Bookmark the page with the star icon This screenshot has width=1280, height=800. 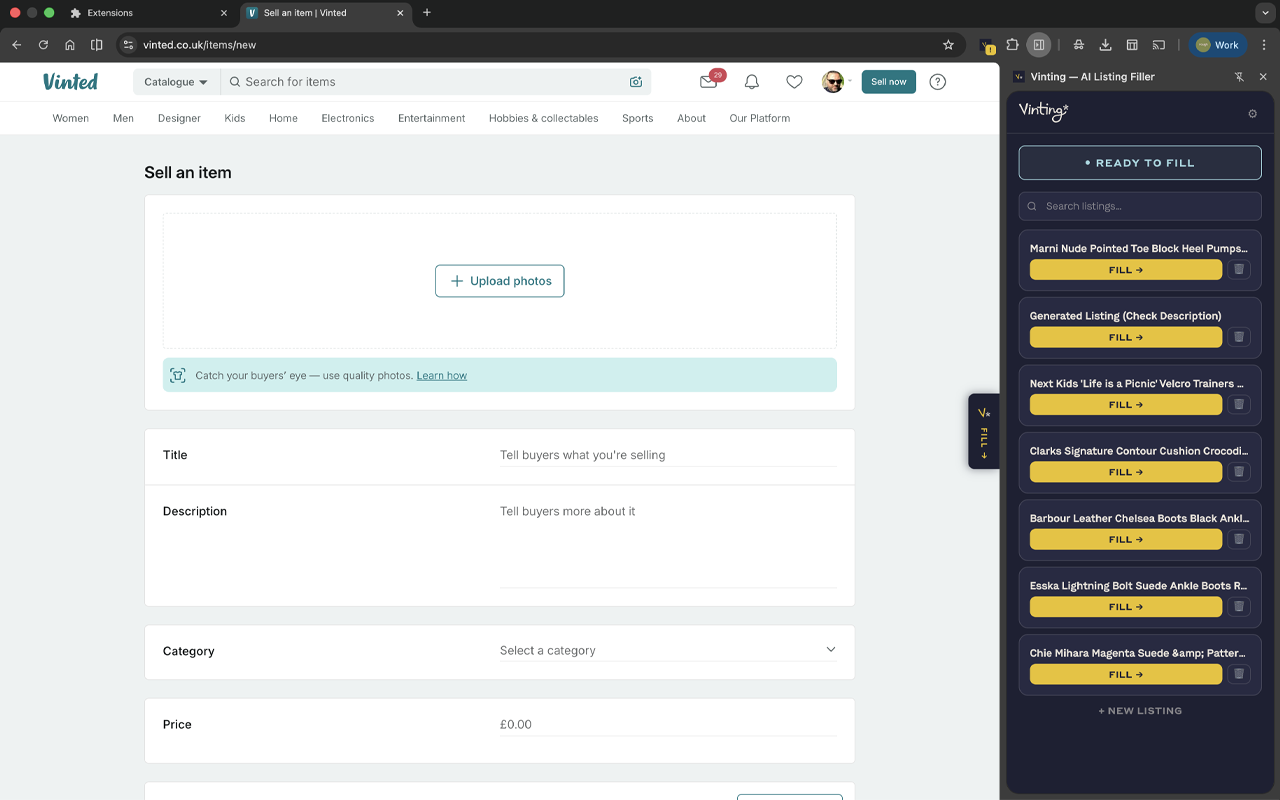[x=949, y=45]
